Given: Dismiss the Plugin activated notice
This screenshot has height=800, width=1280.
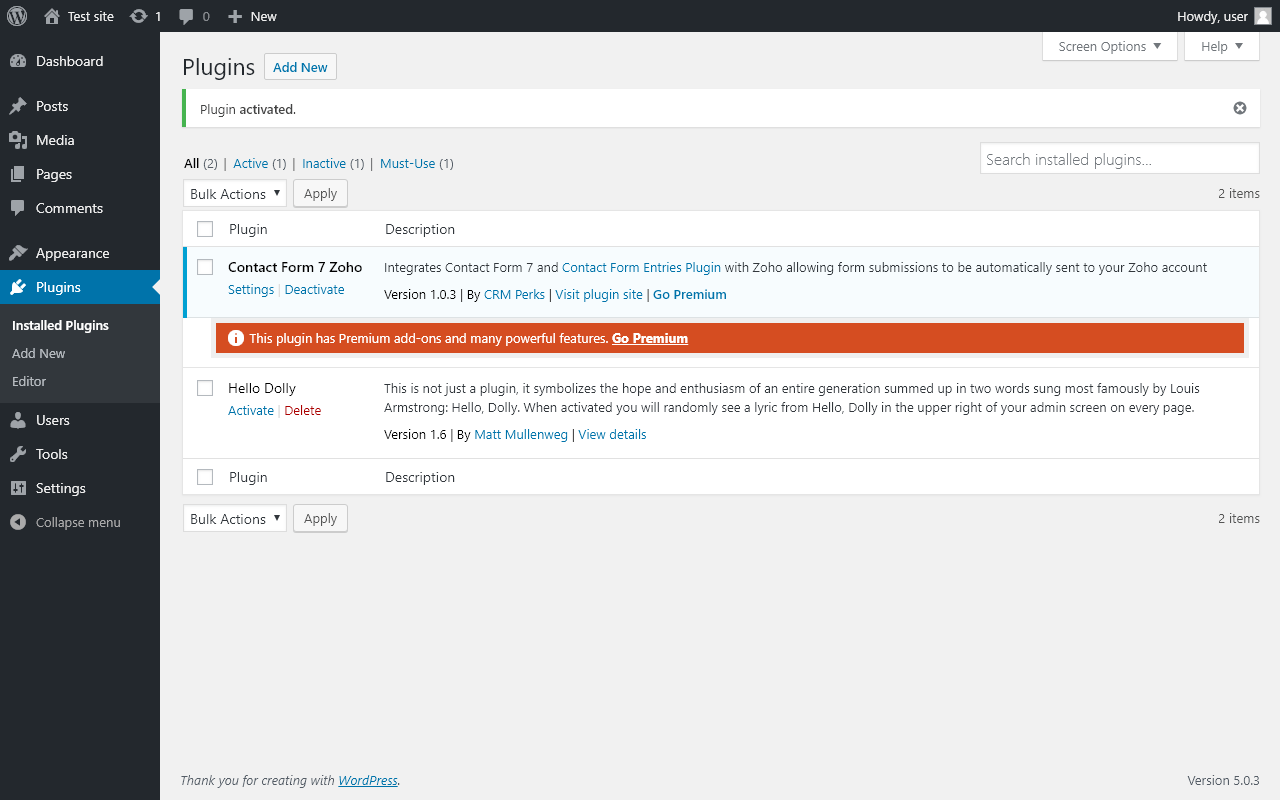Looking at the screenshot, I should [1240, 108].
